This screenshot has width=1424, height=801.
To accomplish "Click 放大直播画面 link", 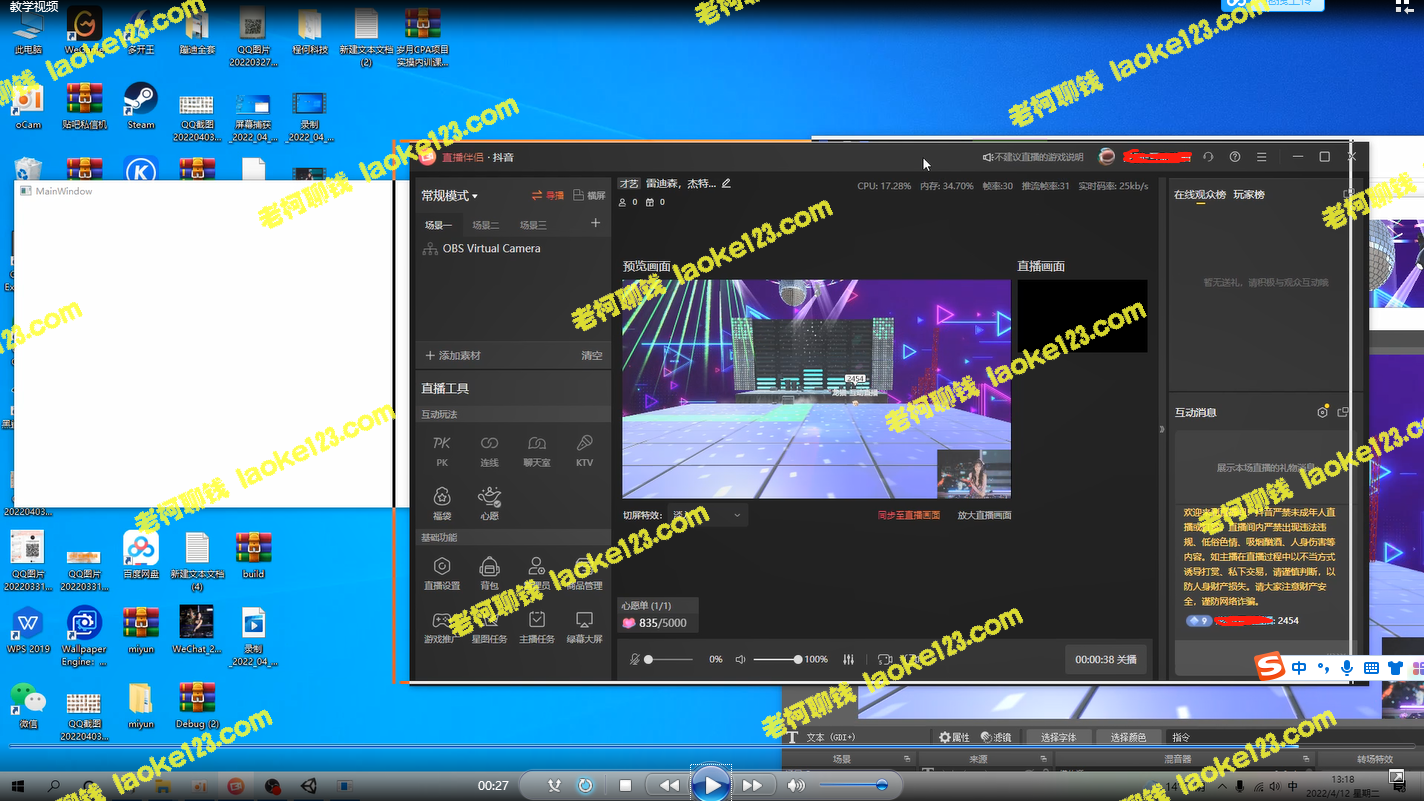I will (x=984, y=515).
